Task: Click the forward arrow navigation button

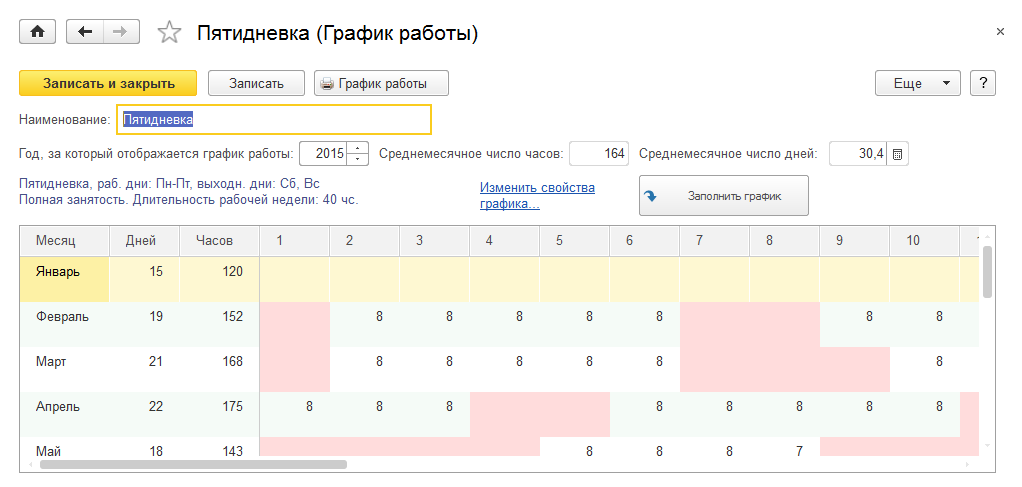Action: [x=120, y=32]
